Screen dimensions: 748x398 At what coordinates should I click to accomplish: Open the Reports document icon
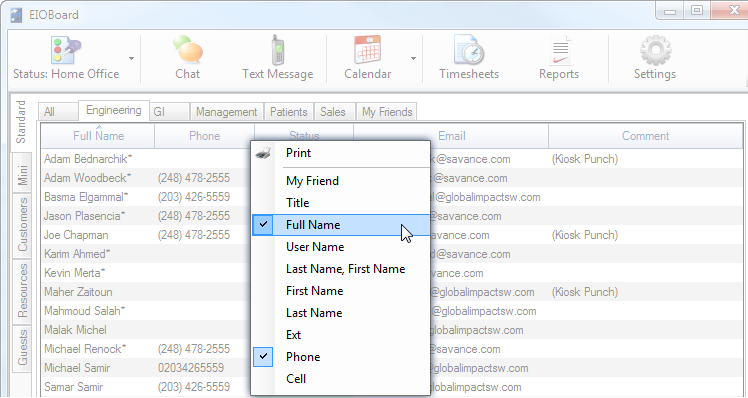click(560, 50)
